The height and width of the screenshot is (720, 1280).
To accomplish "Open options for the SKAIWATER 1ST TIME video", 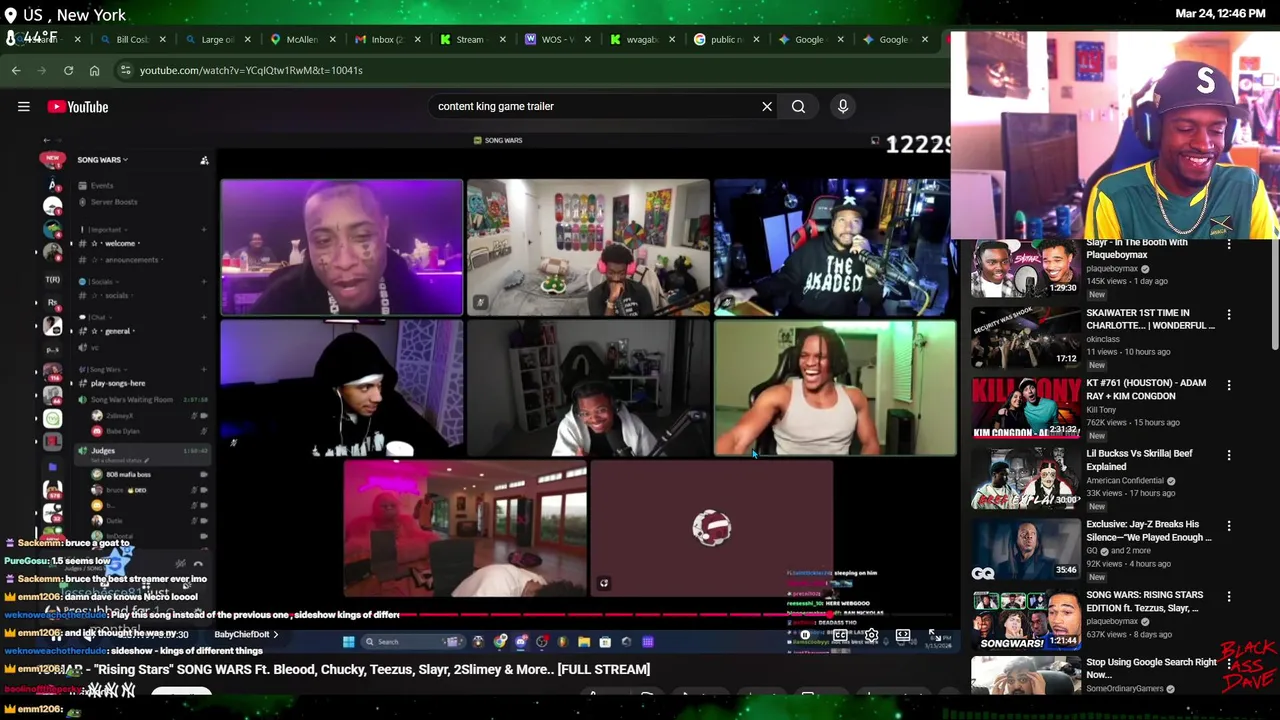I will (1229, 314).
